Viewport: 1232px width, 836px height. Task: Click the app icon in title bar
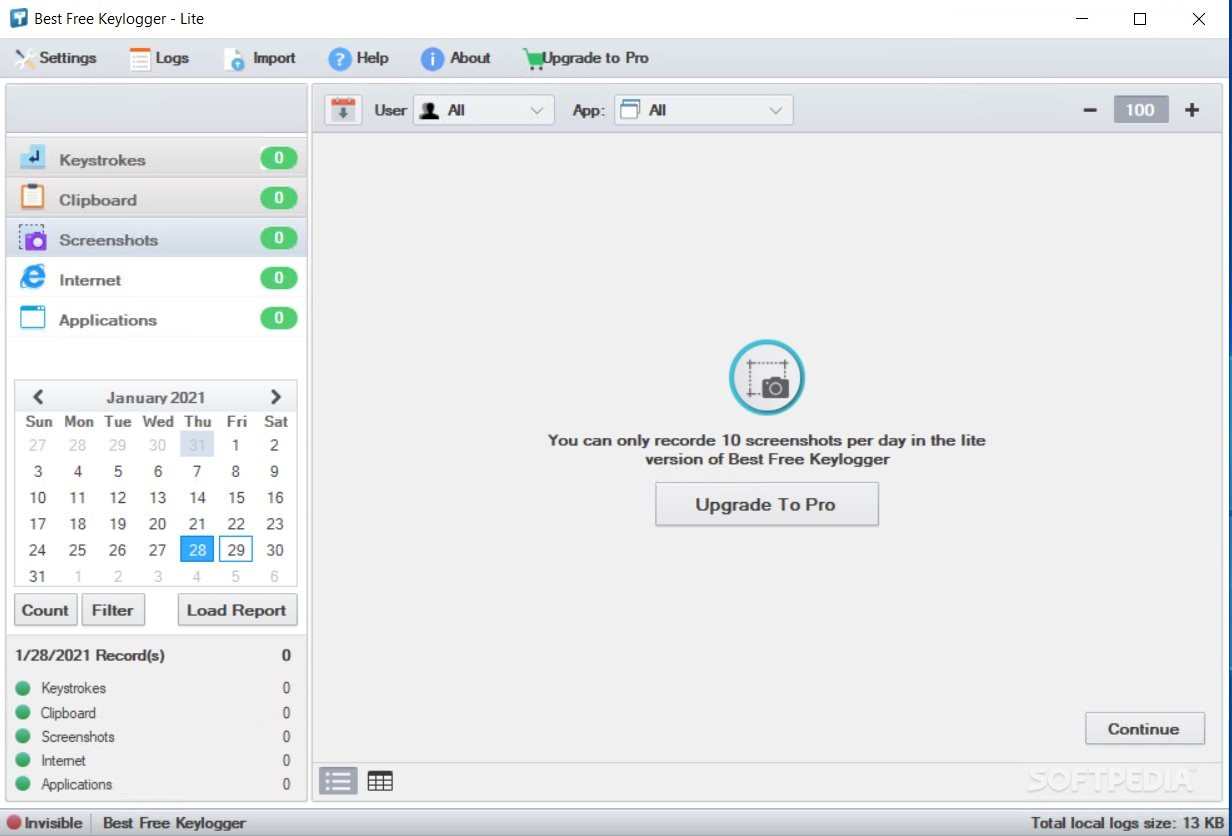coord(18,18)
